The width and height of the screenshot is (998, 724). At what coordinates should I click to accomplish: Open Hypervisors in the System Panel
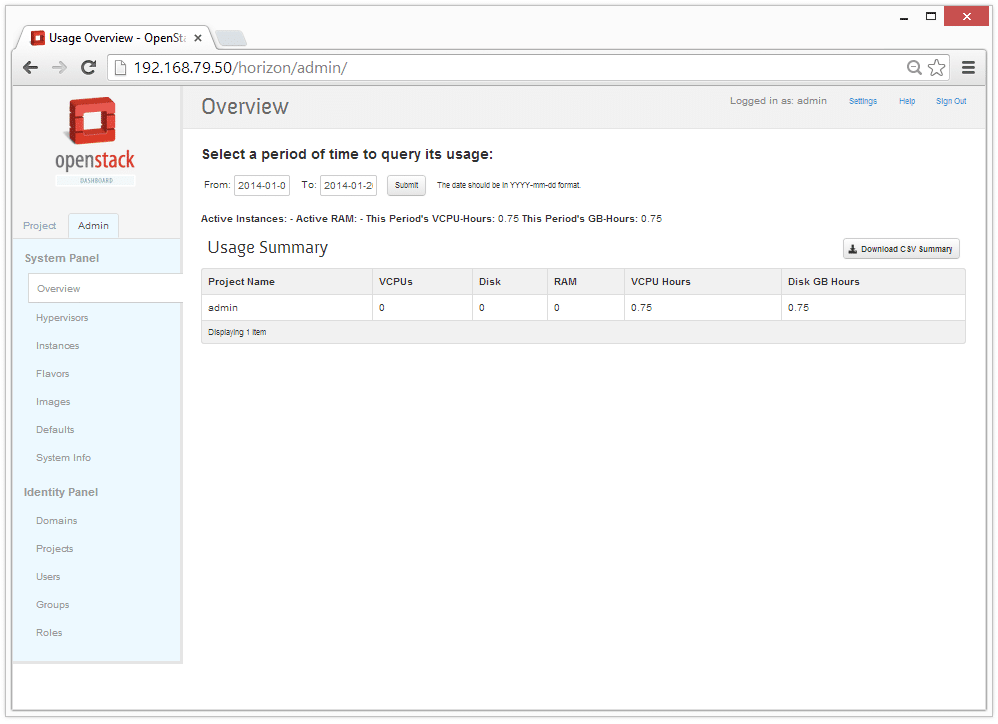(62, 318)
